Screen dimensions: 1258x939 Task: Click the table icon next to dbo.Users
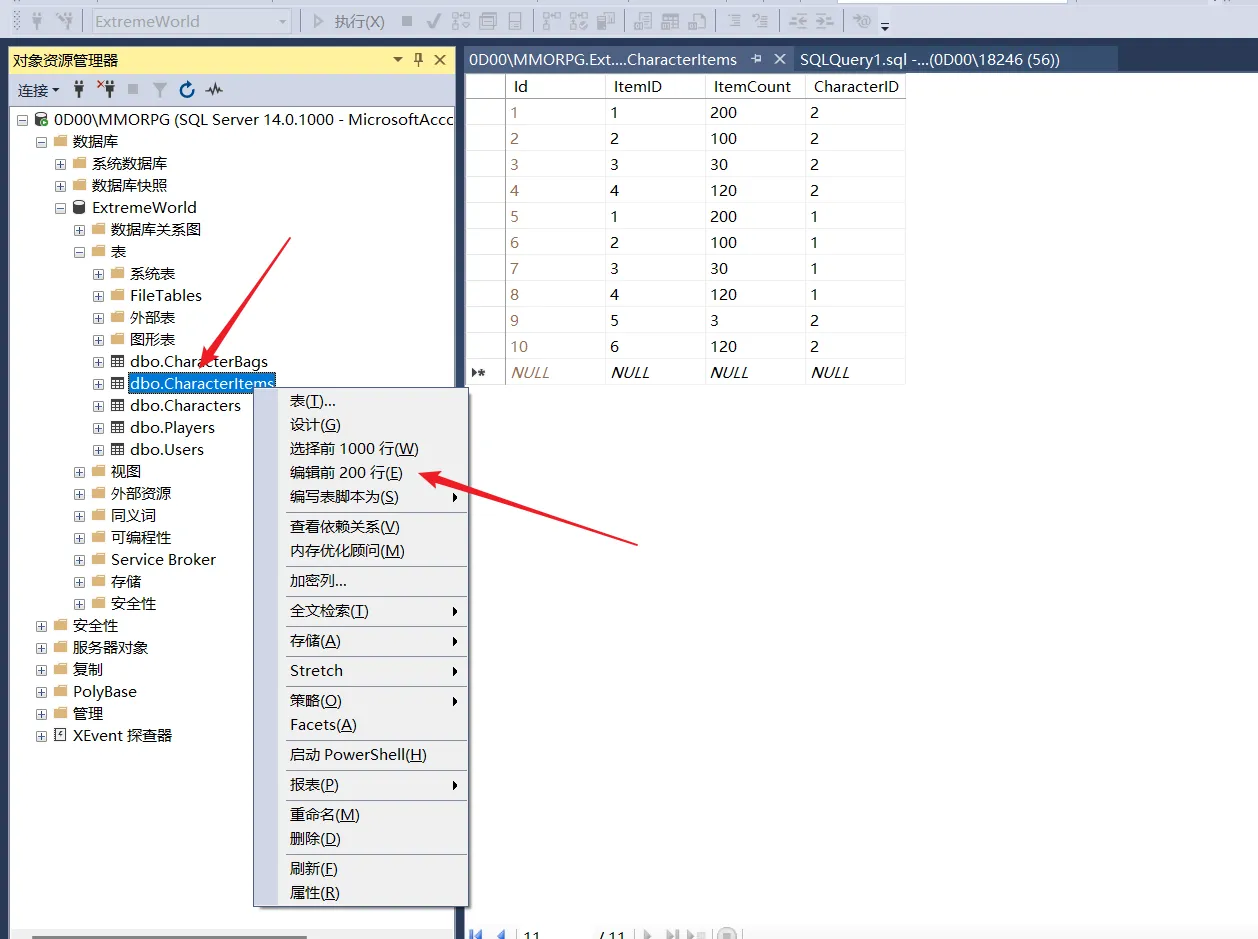point(118,450)
